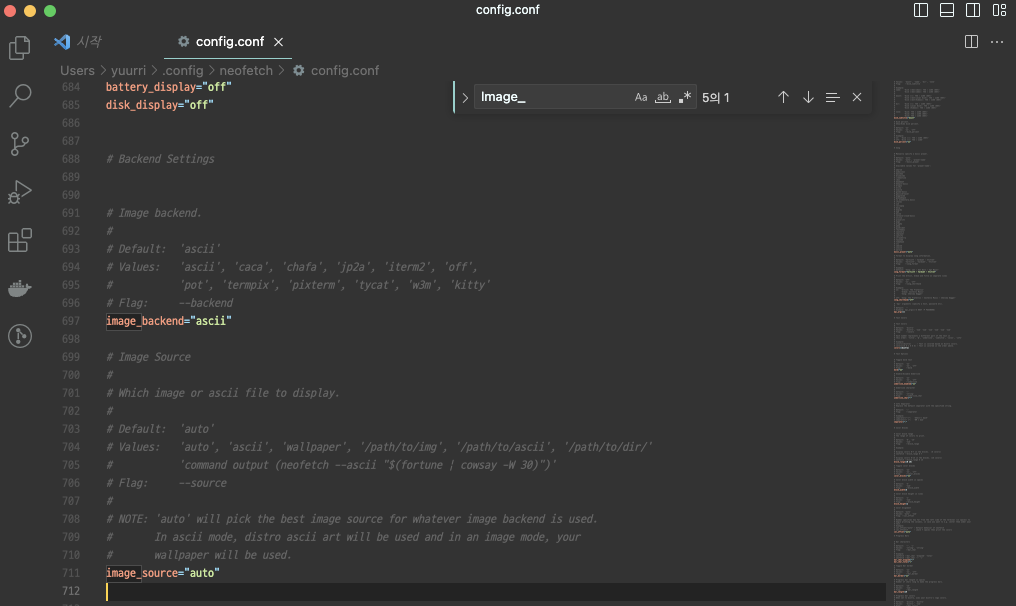Click the image_source="auto" line
This screenshot has height=606, width=1016.
[163, 573]
